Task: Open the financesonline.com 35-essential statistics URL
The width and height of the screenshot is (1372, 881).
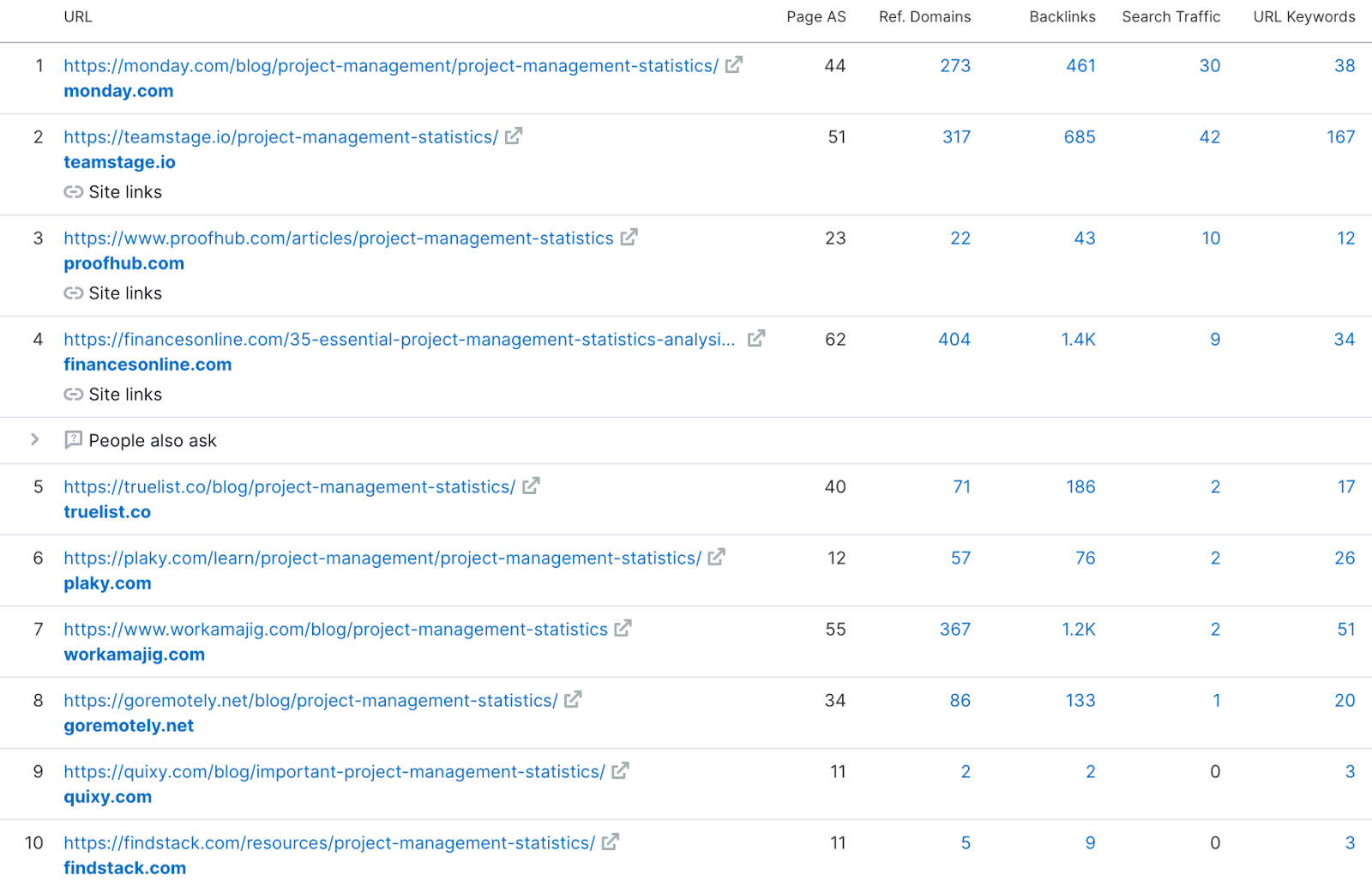Action: point(400,340)
